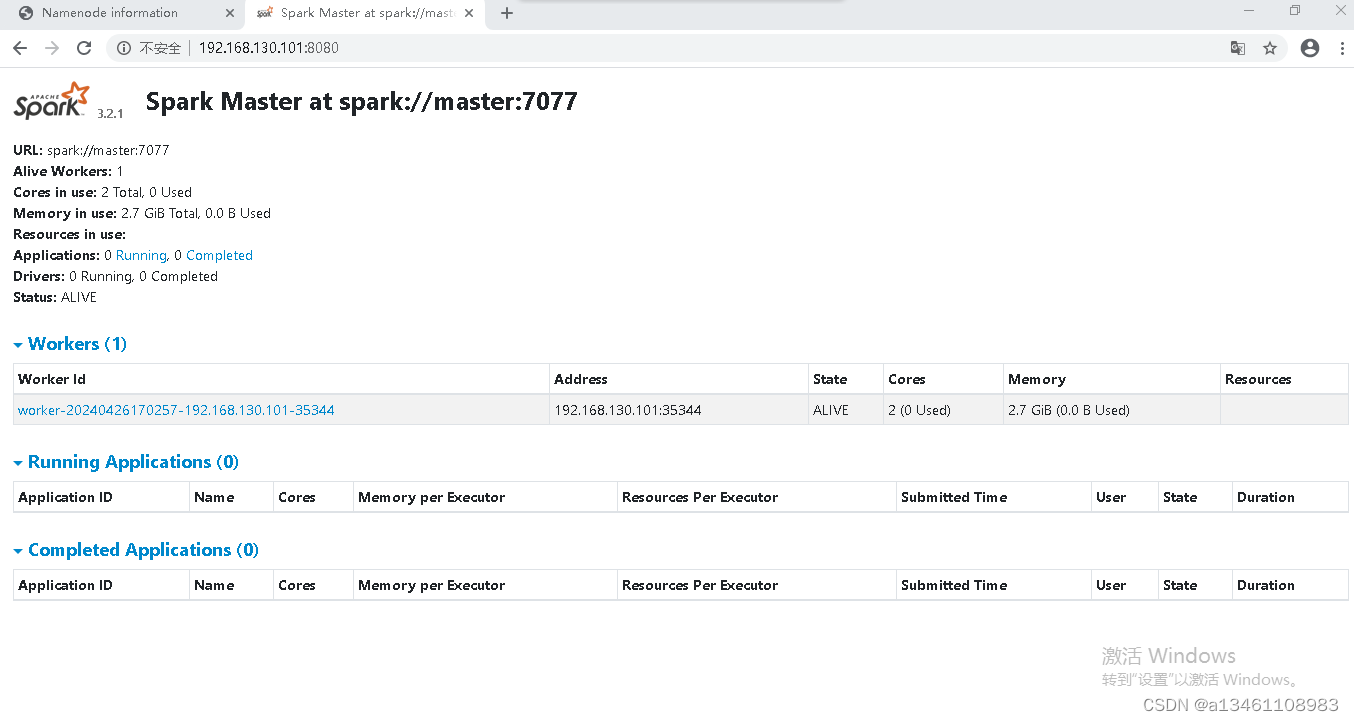Viewport: 1354px width, 721px height.
Task: Open the not-secure site information icon
Action: click(124, 48)
